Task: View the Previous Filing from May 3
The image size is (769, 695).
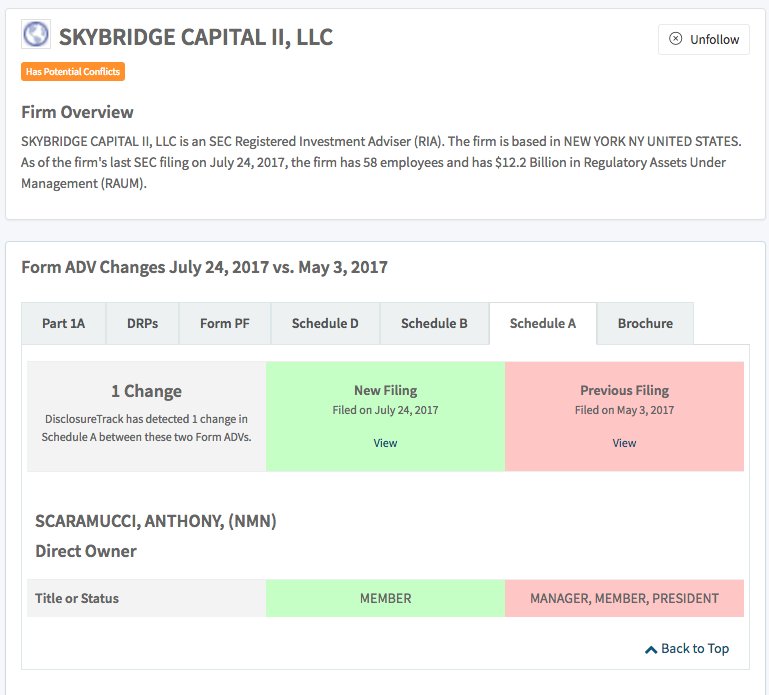Action: pos(624,443)
